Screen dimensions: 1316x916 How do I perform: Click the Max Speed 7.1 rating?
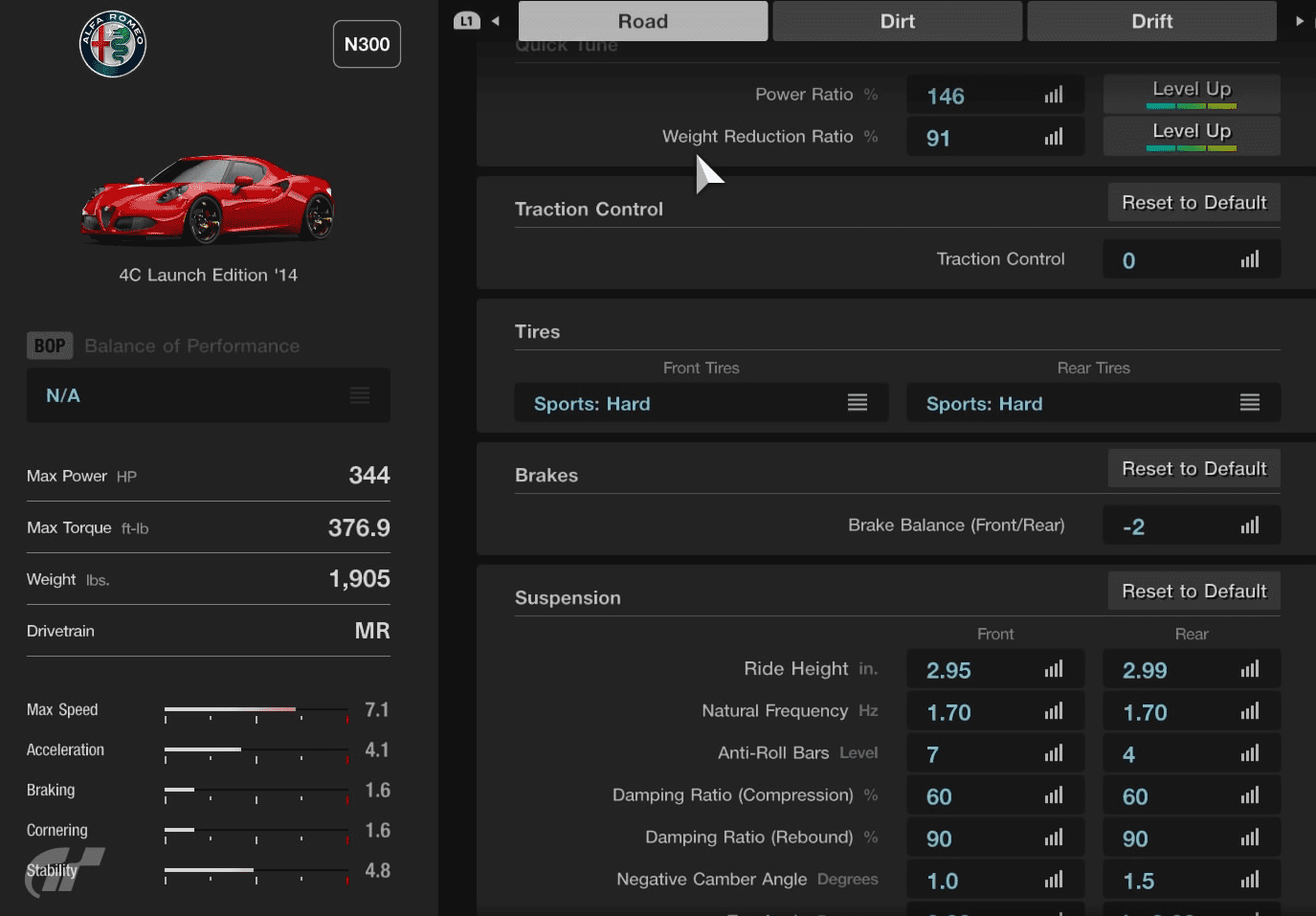click(x=377, y=709)
